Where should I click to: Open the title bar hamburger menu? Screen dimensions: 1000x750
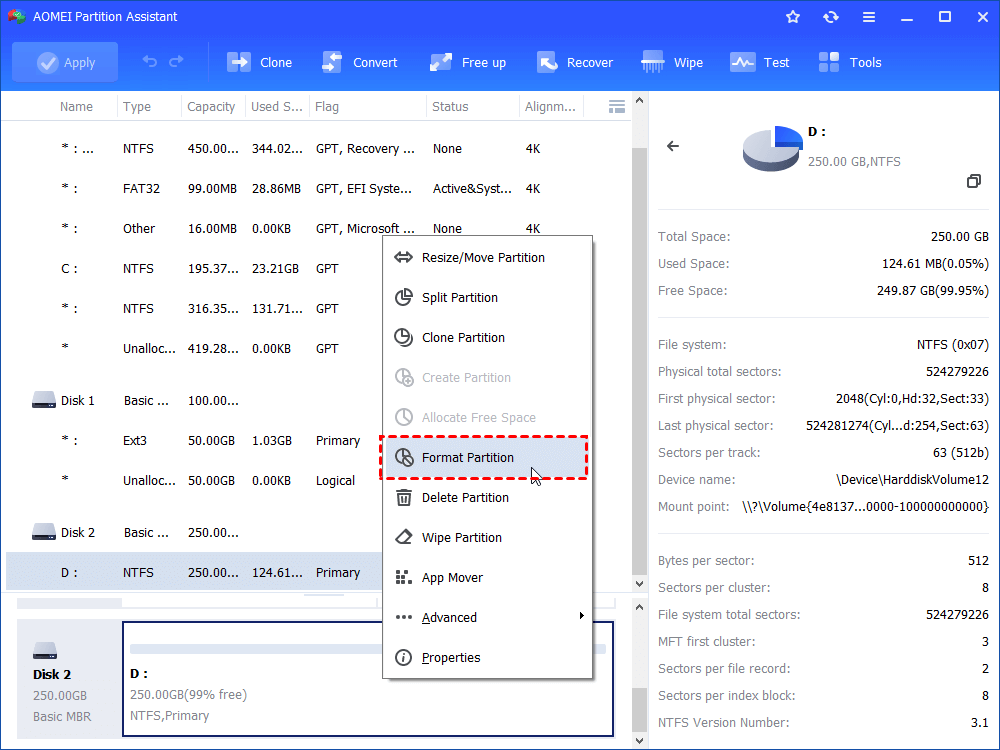click(869, 17)
